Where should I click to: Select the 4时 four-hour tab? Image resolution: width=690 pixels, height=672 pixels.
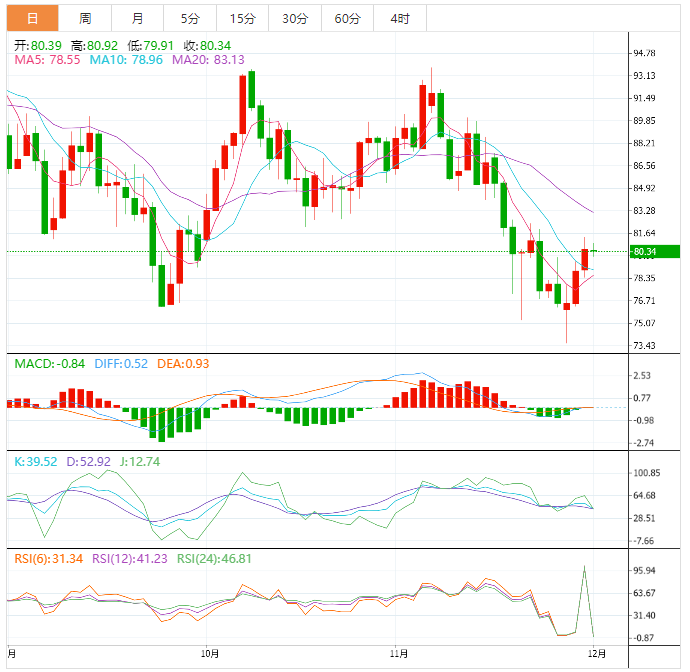click(399, 18)
